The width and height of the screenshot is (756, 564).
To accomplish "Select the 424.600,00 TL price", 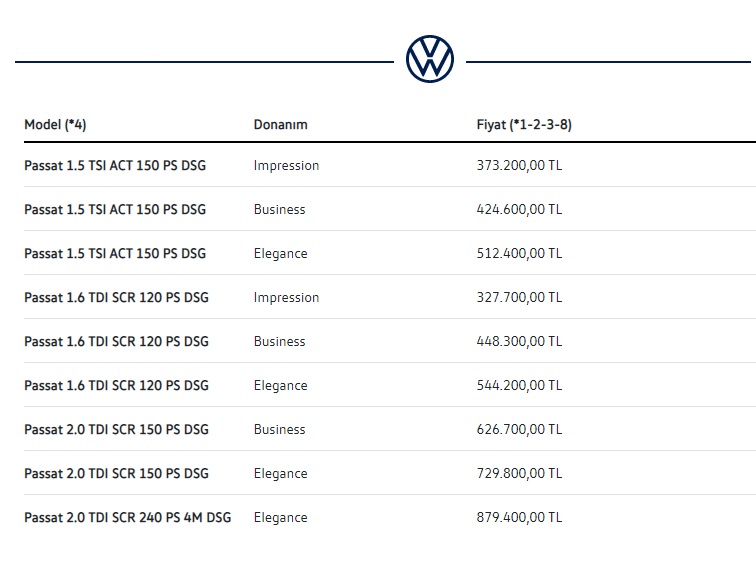I will (x=519, y=209).
